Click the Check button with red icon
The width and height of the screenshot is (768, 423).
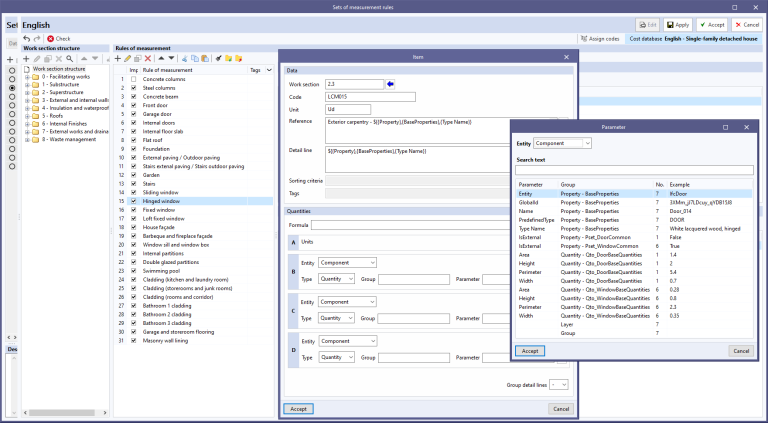click(x=58, y=38)
